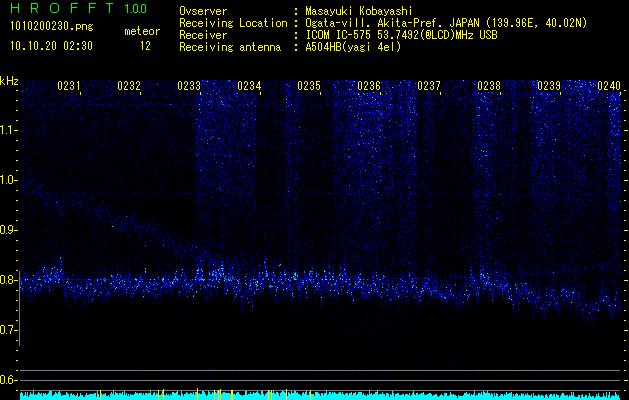Click the 0236 time marker
Image resolution: width=629 pixels, height=400 pixels.
(369, 86)
